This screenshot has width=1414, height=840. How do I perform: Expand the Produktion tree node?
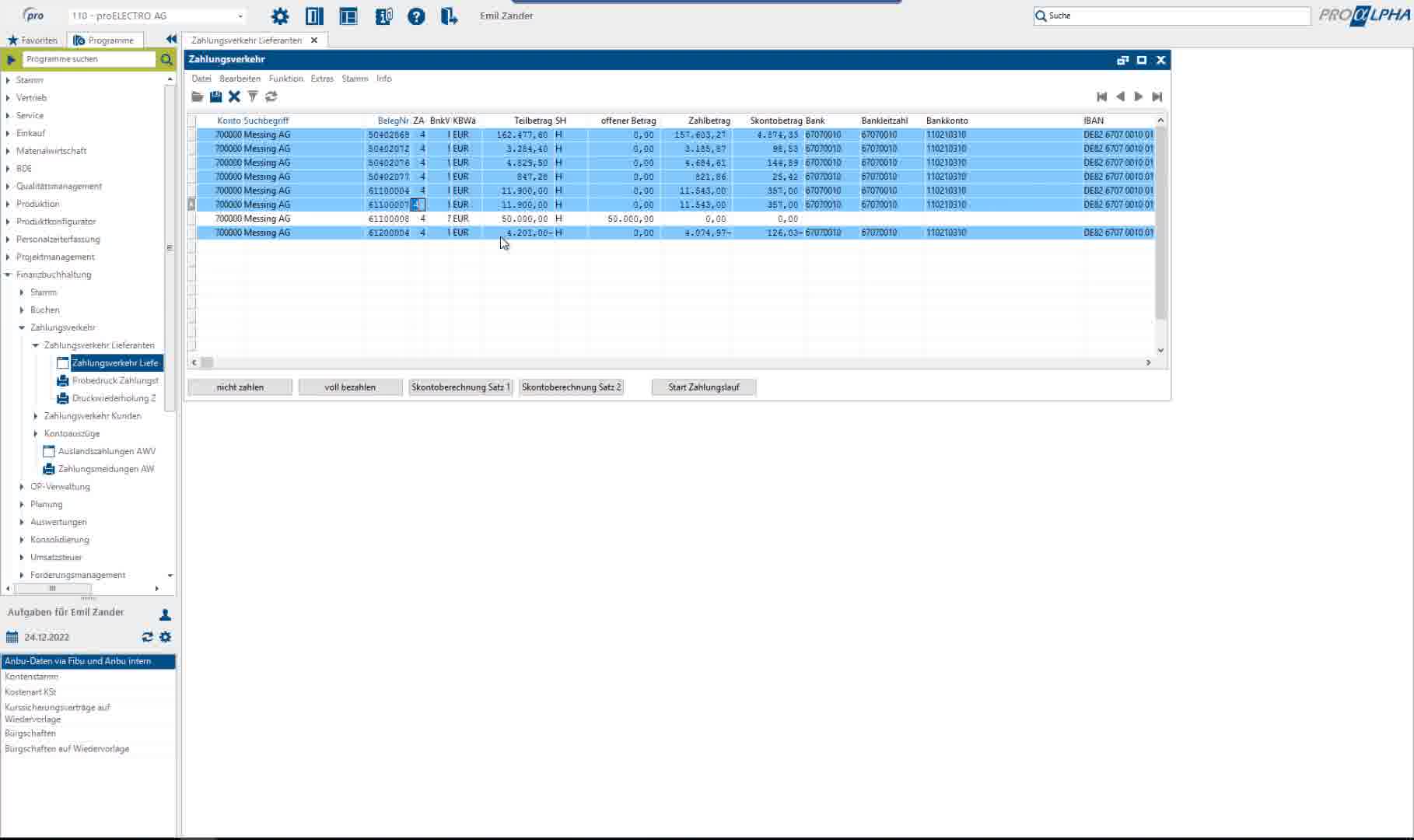pos(8,204)
